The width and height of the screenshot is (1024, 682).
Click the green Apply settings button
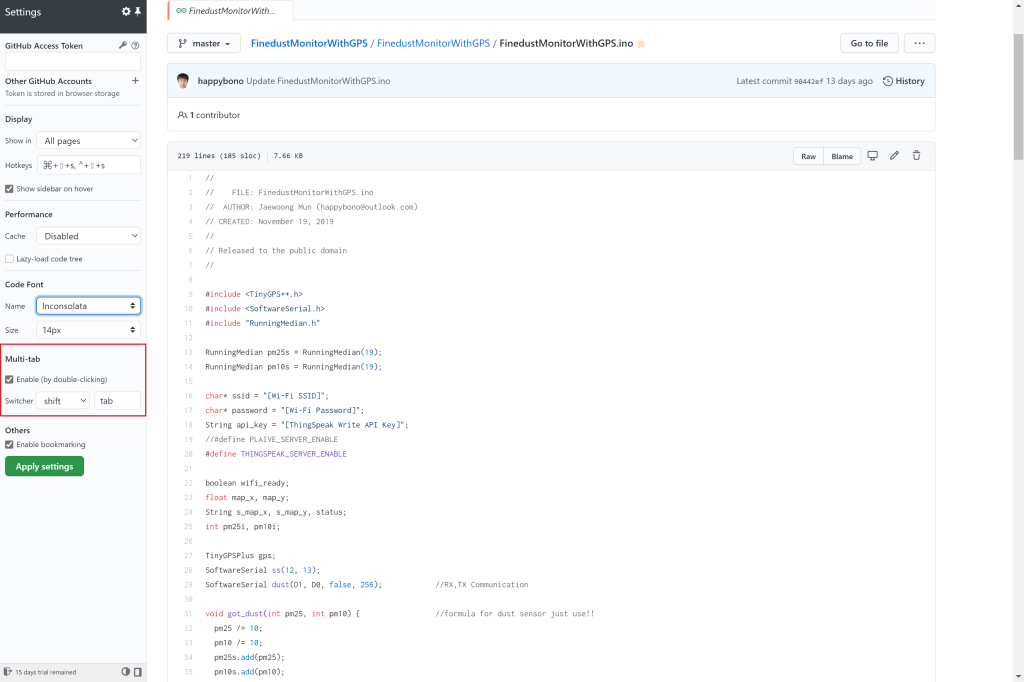click(44, 466)
